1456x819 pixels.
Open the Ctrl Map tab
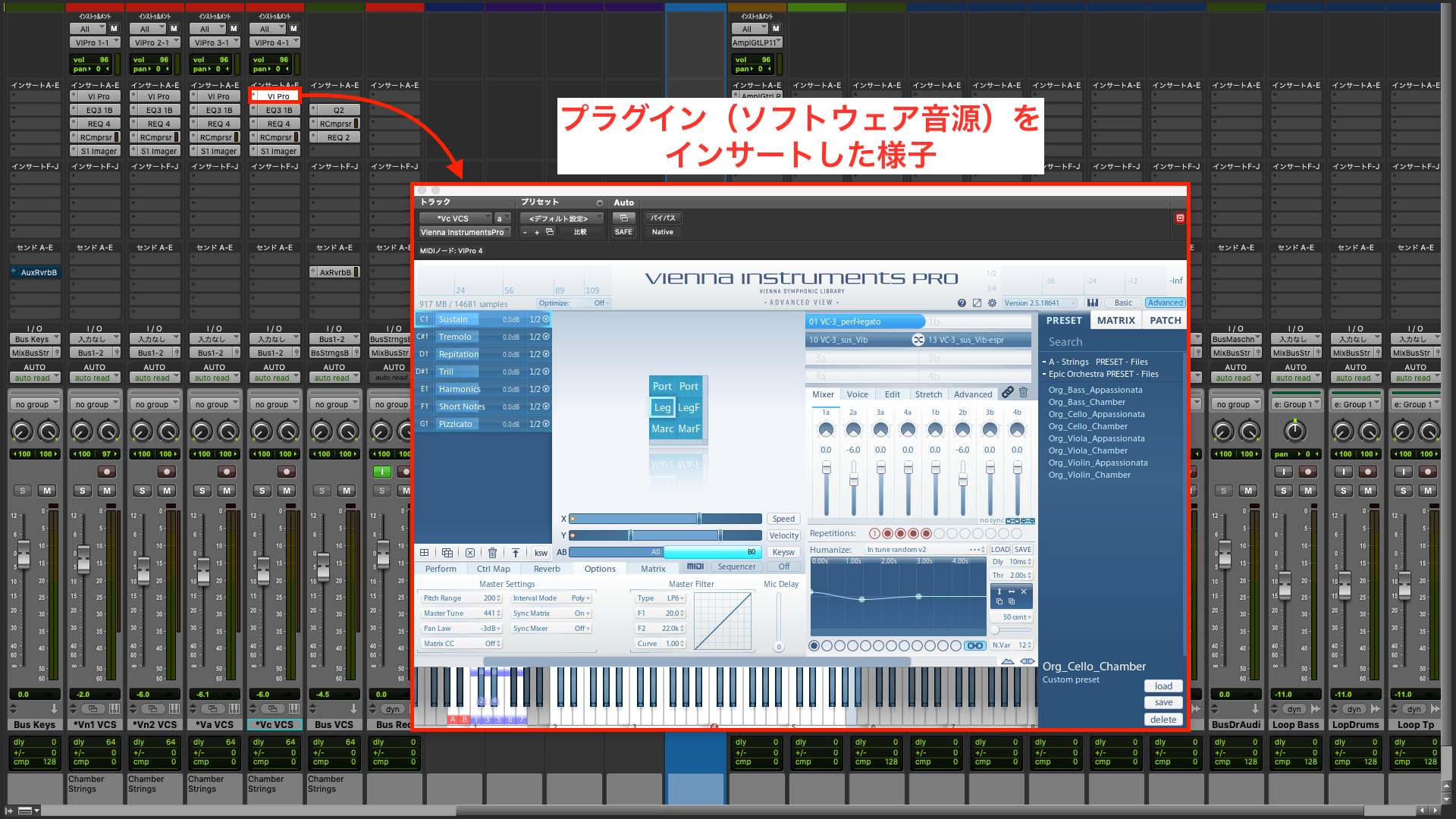[x=494, y=569]
